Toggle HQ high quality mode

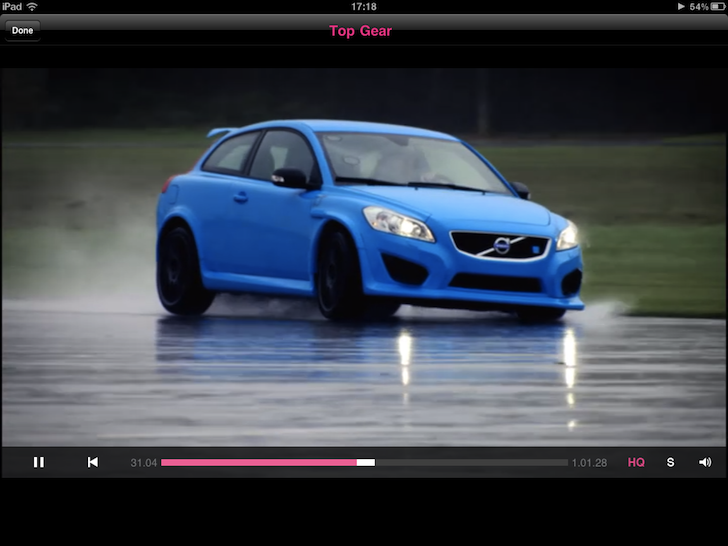[636, 462]
